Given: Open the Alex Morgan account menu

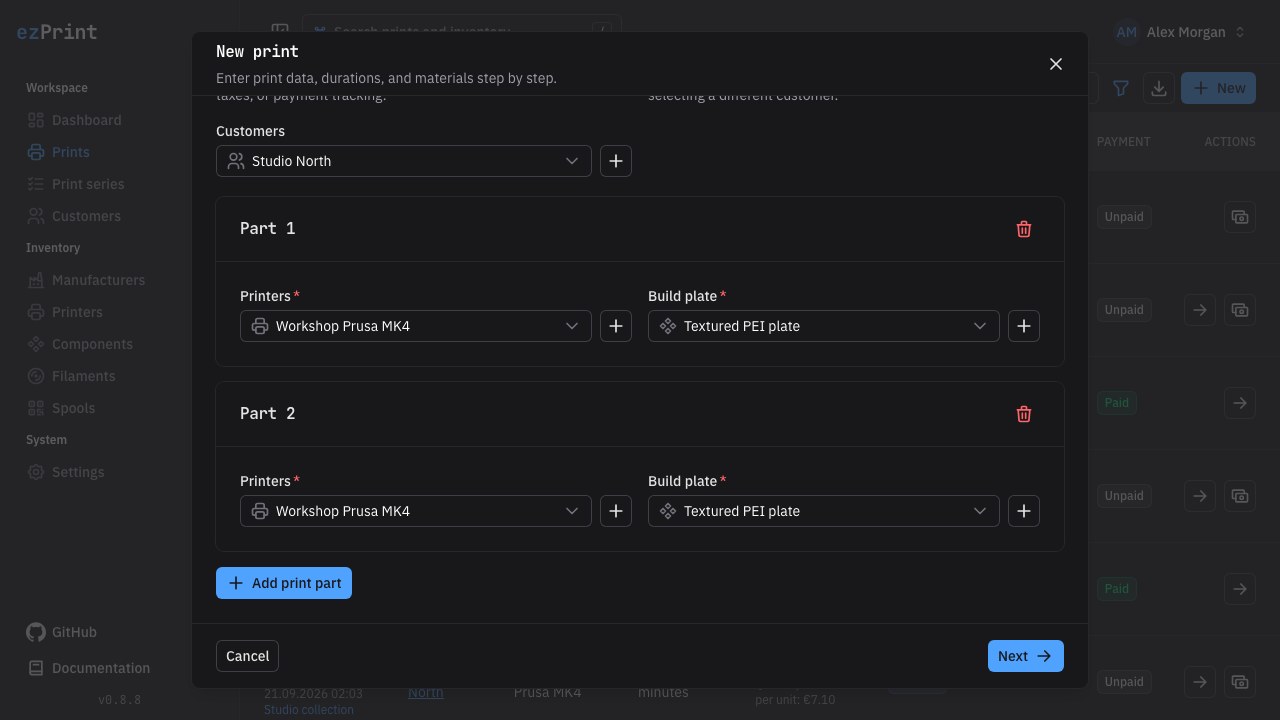Looking at the screenshot, I should [x=1181, y=32].
